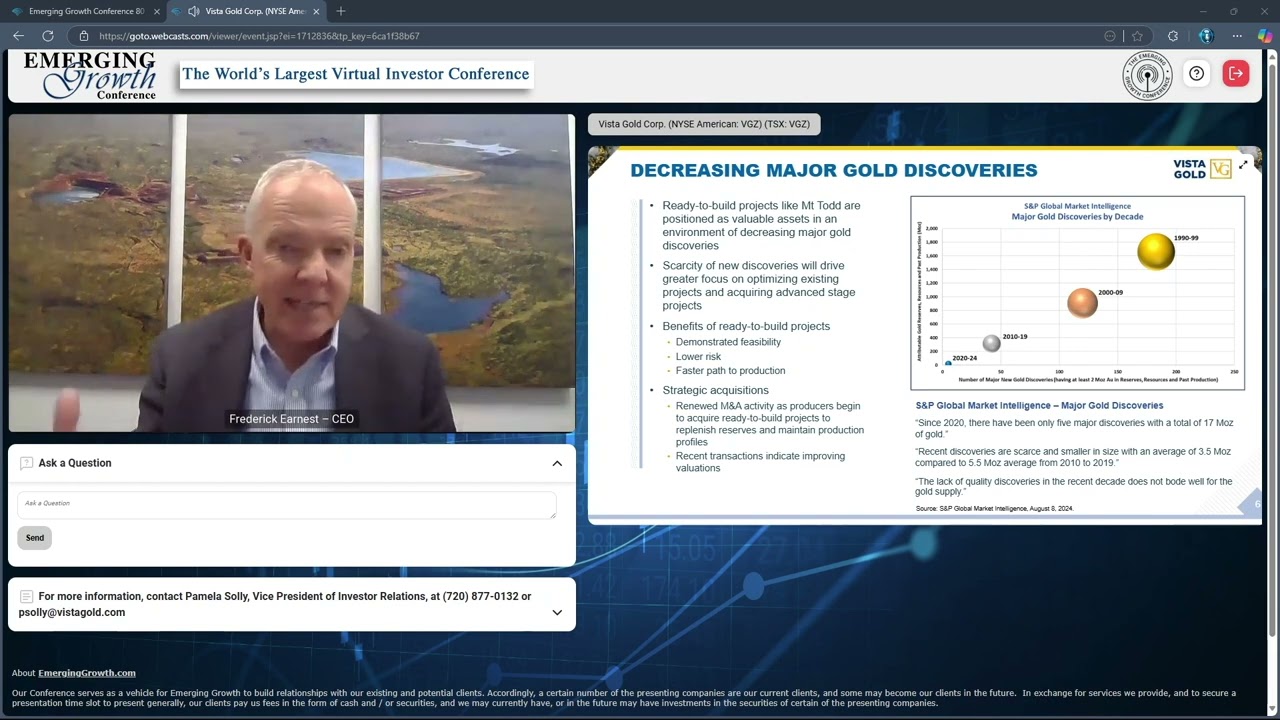This screenshot has width=1280, height=720.
Task: Open a new browser tab
Action: [341, 11]
